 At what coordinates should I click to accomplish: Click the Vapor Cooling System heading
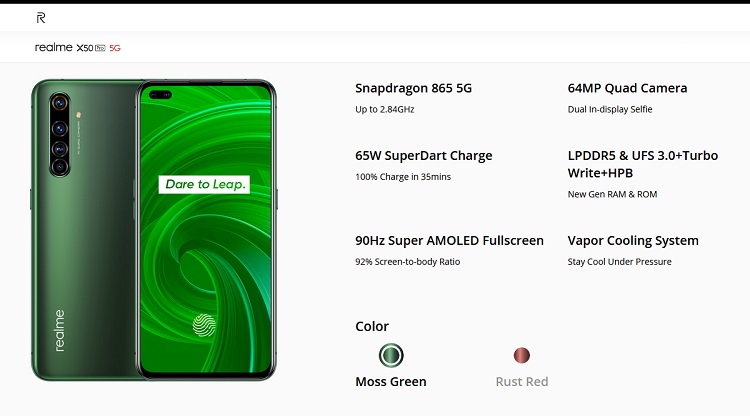[633, 241]
